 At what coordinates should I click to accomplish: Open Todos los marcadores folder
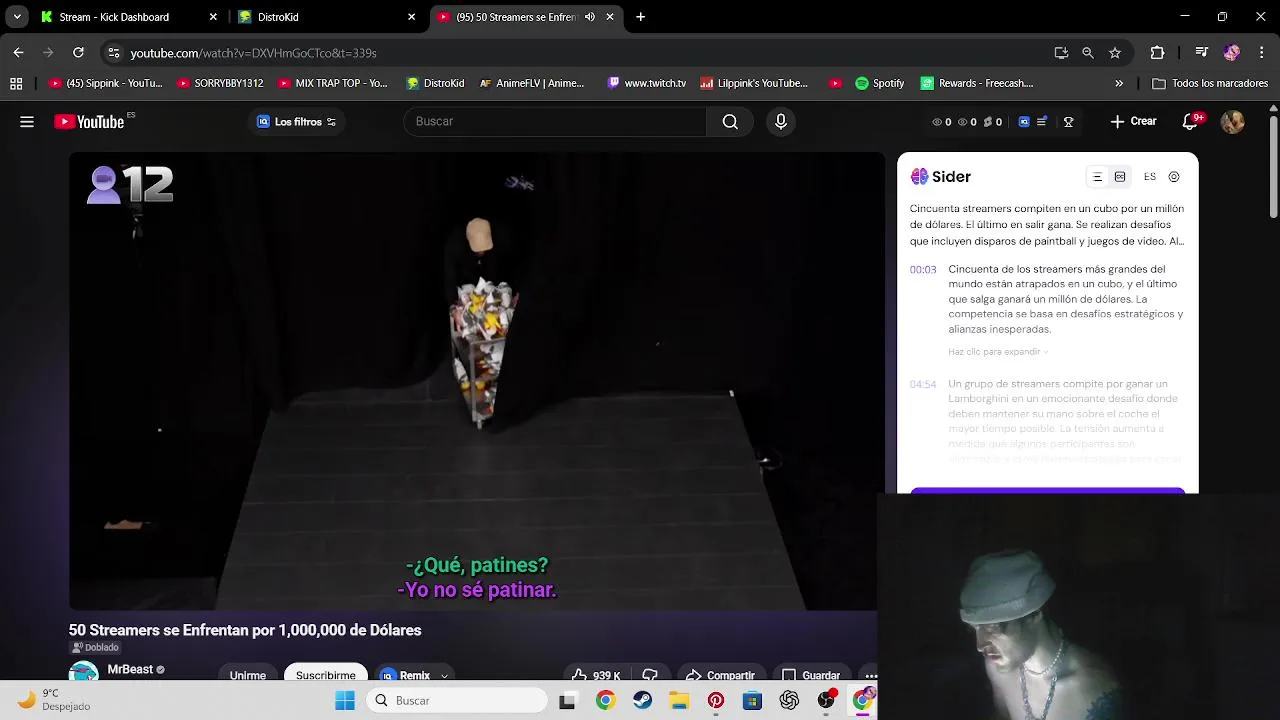pos(1210,84)
